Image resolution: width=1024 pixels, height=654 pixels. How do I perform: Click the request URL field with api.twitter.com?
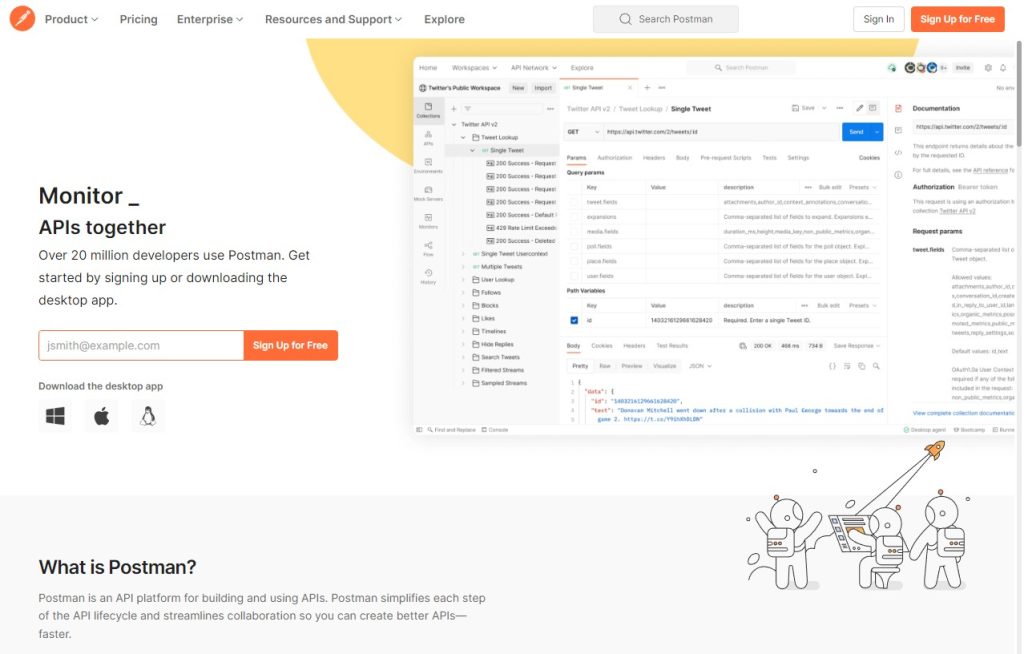tap(721, 132)
